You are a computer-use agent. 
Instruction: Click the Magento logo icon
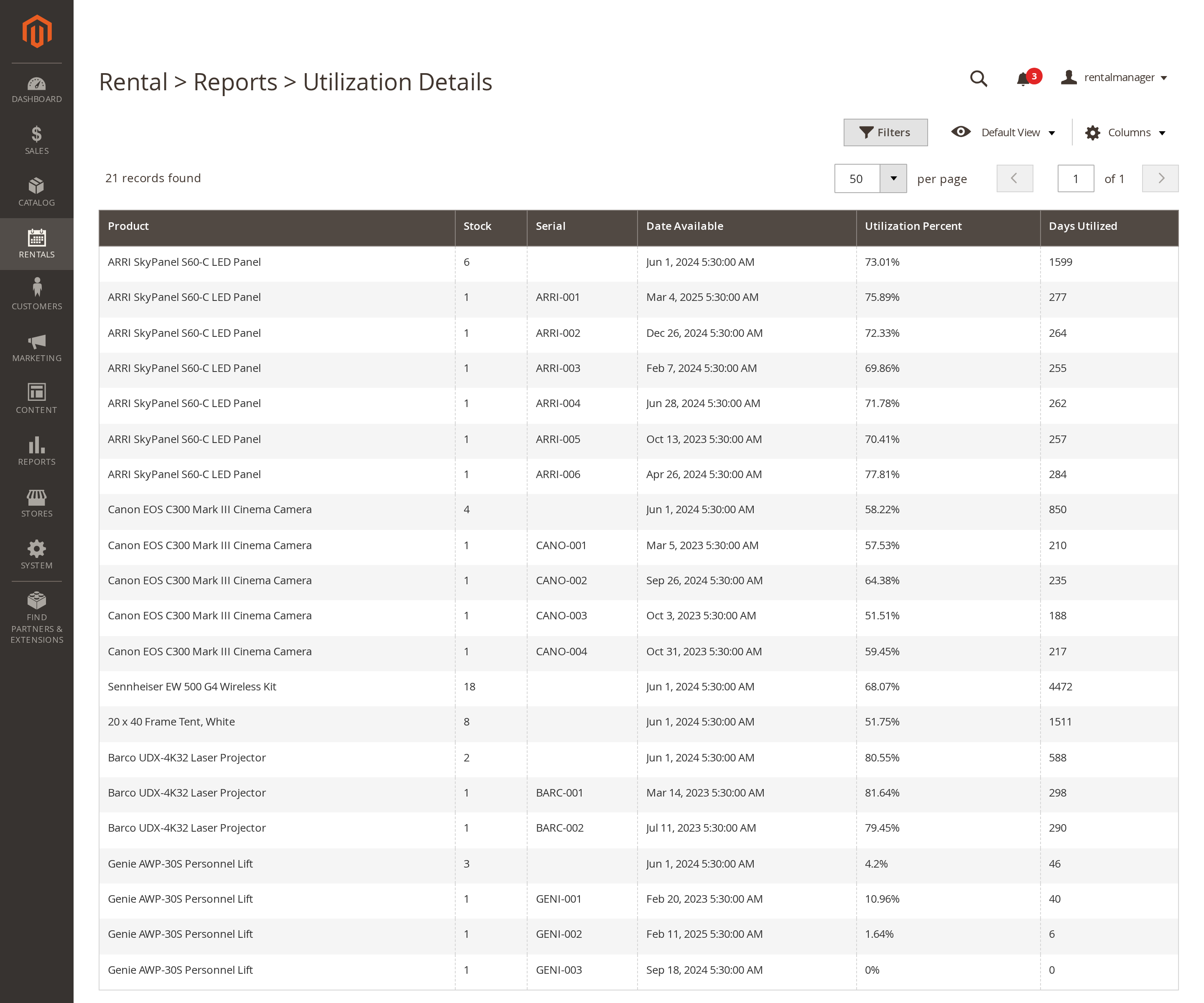(37, 31)
